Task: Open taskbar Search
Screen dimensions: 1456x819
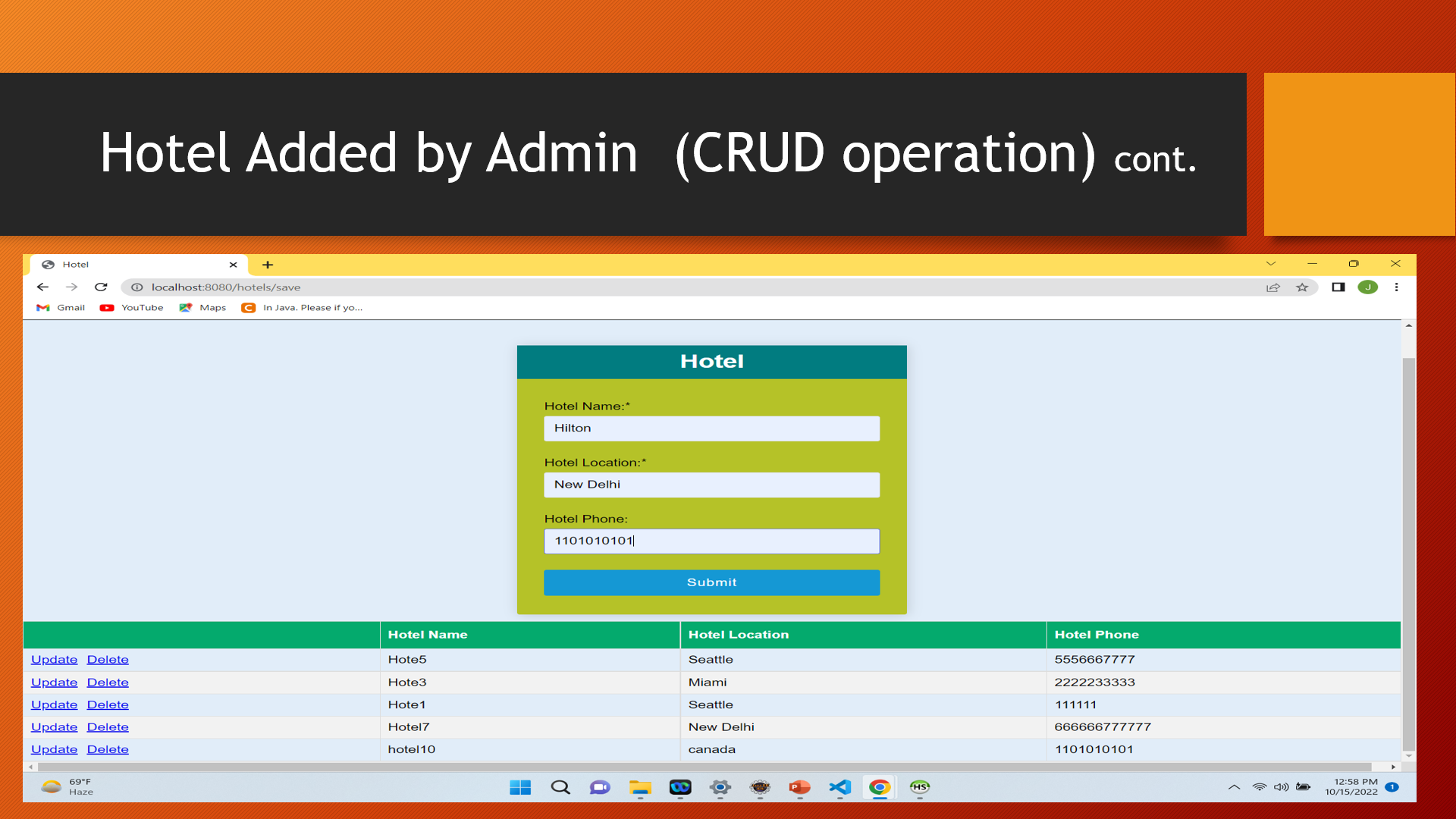Action: pyautogui.click(x=560, y=787)
